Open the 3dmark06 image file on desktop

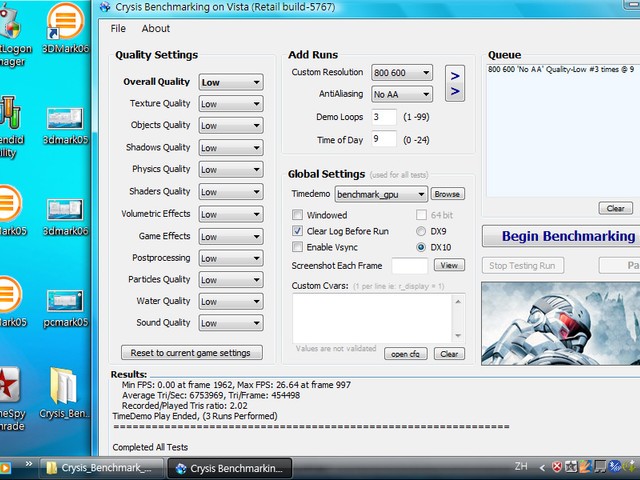point(65,217)
